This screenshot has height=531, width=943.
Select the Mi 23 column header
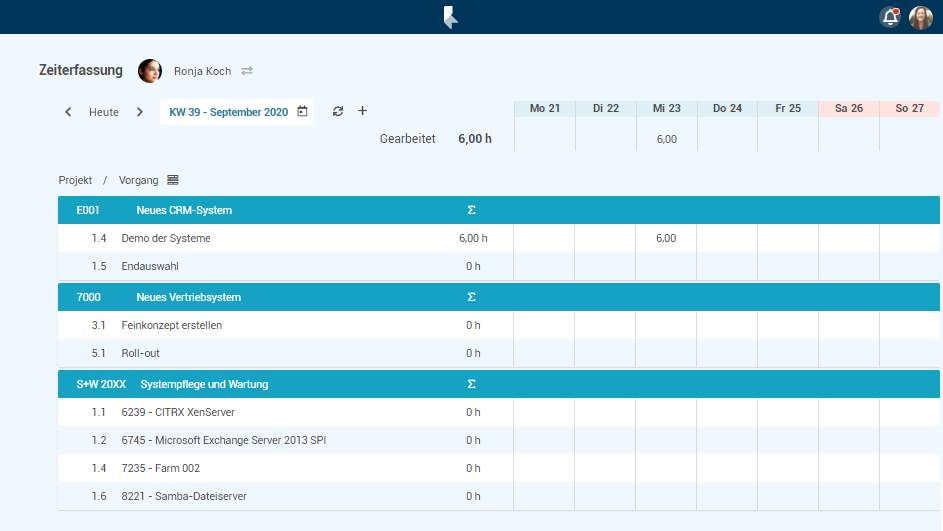(666, 108)
